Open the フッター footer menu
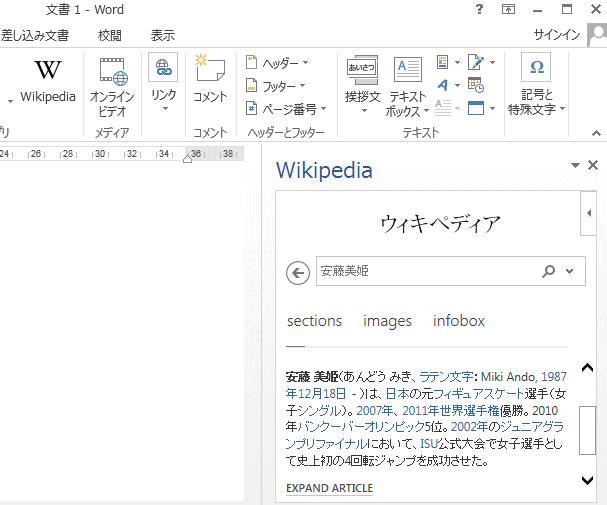Image resolution: width=607 pixels, height=505 pixels. (x=276, y=86)
